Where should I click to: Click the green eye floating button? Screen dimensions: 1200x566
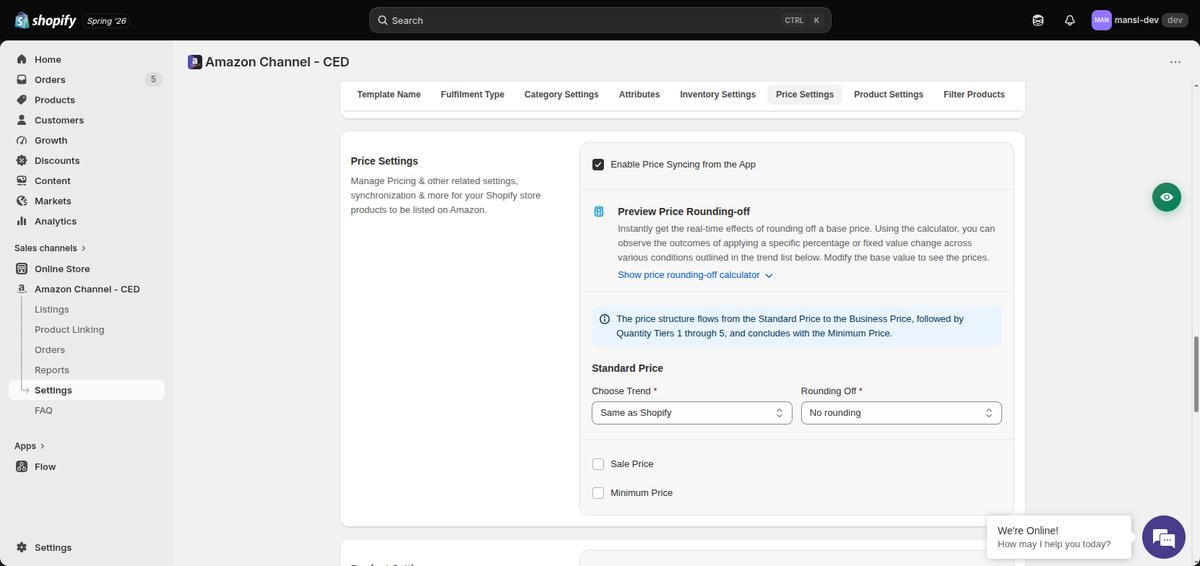click(1166, 197)
